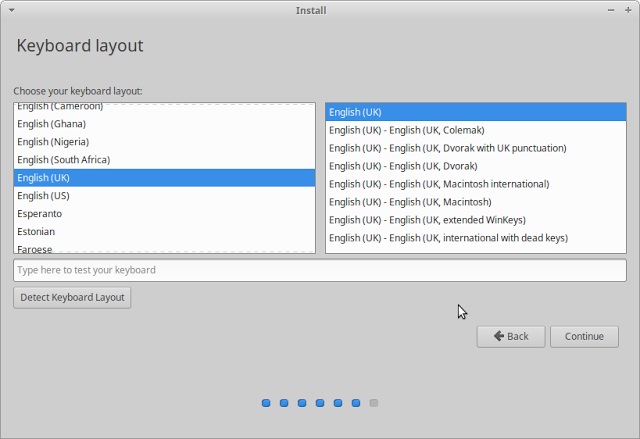Select English (Nigeria) from layout list
This screenshot has height=439, width=640.
pyautogui.click(x=53, y=142)
